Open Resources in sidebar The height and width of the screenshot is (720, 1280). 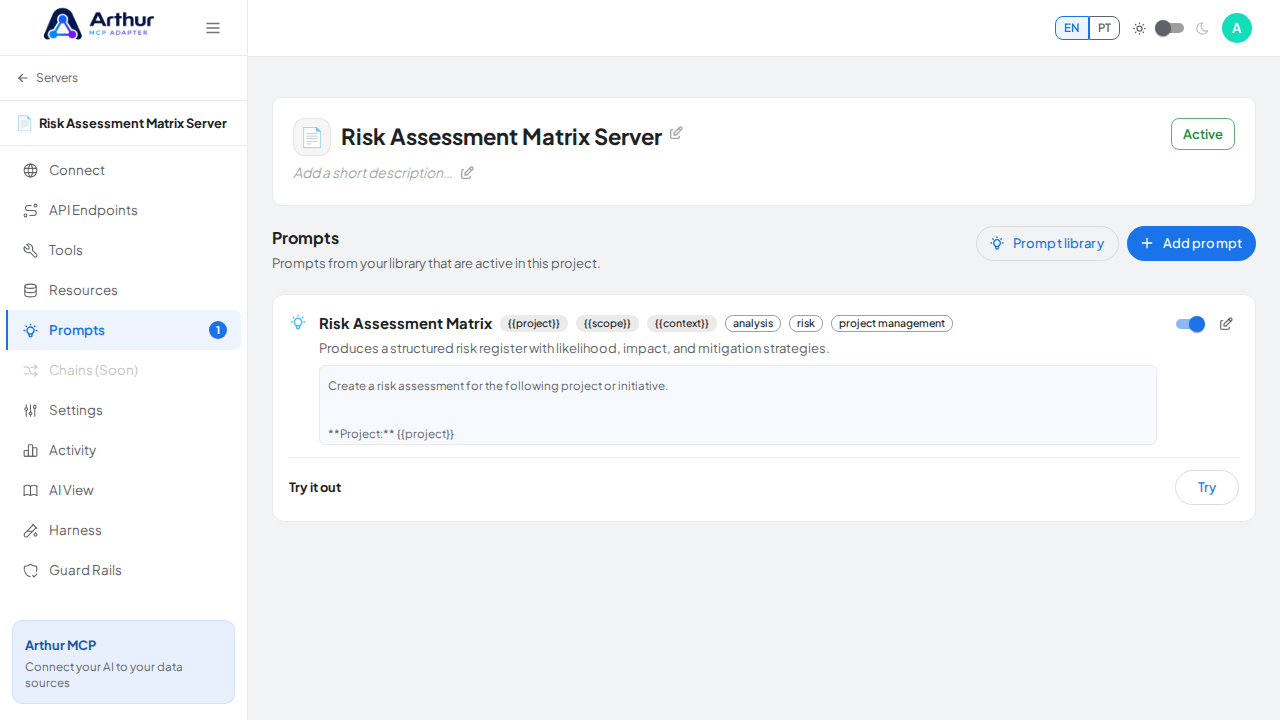point(123,290)
